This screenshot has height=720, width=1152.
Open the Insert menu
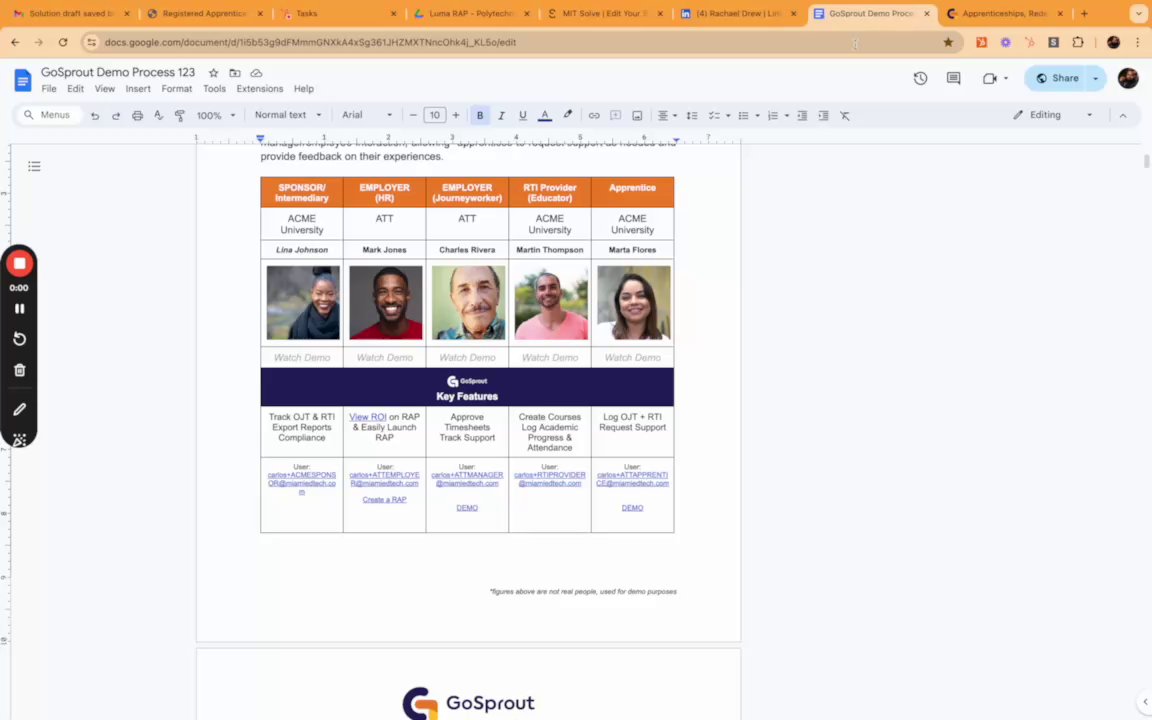tap(138, 89)
